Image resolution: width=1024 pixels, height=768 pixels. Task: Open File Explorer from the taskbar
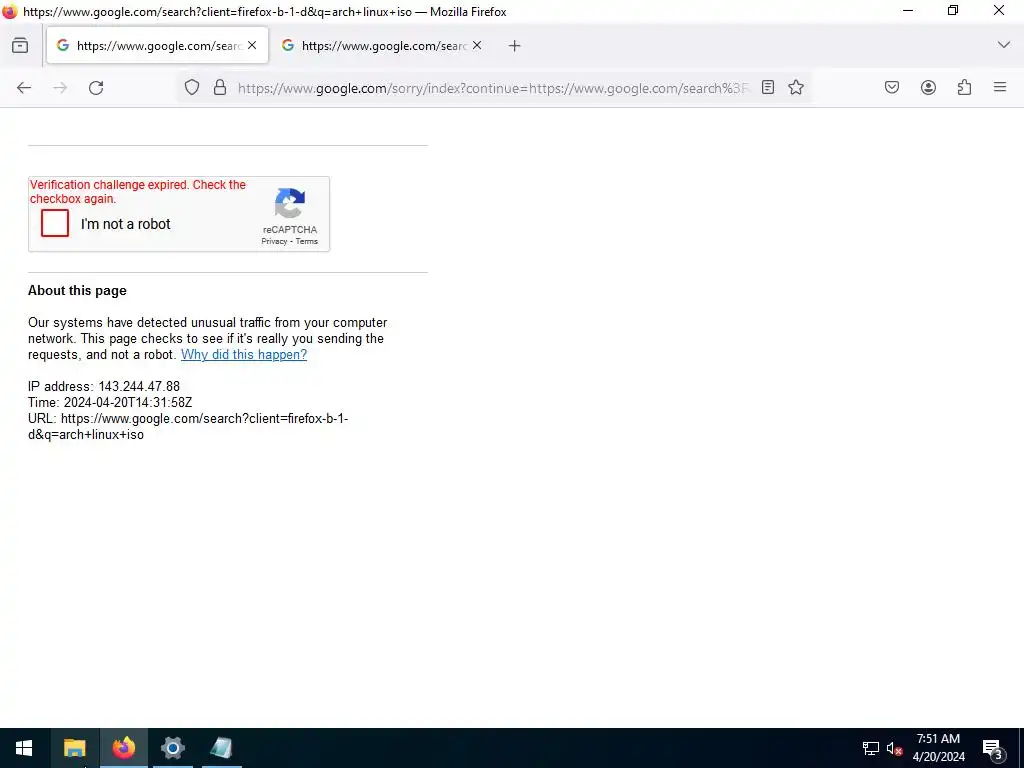click(x=74, y=748)
